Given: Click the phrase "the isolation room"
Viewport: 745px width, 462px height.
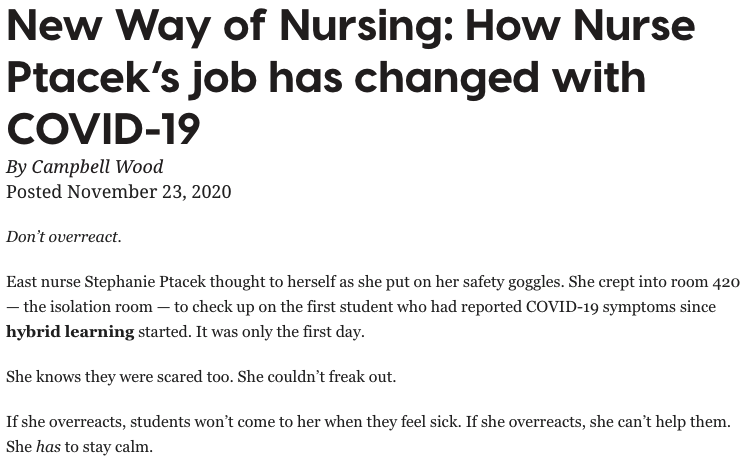Looking at the screenshot, I should point(88,307).
